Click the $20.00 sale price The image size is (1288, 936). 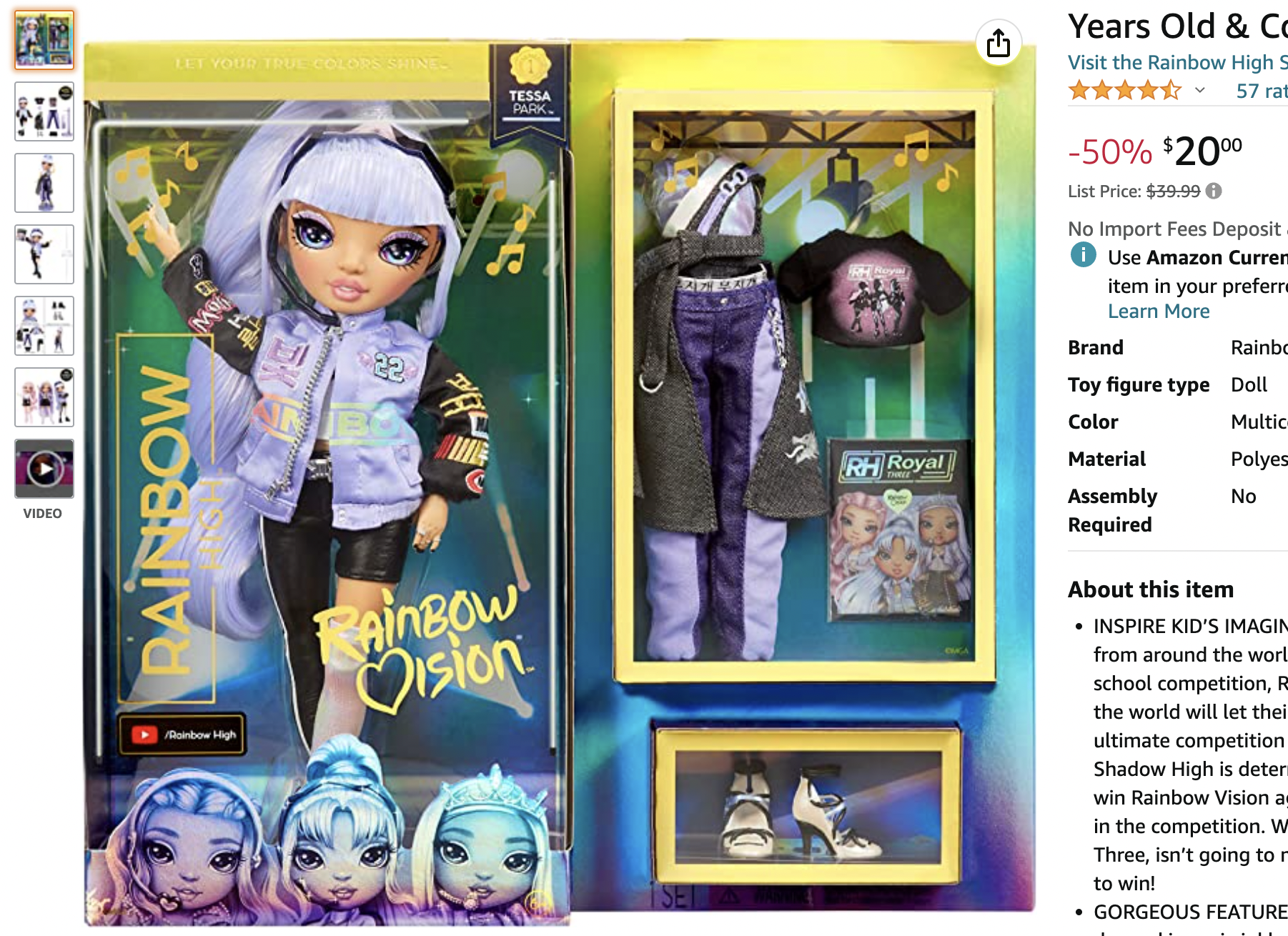(x=1203, y=151)
